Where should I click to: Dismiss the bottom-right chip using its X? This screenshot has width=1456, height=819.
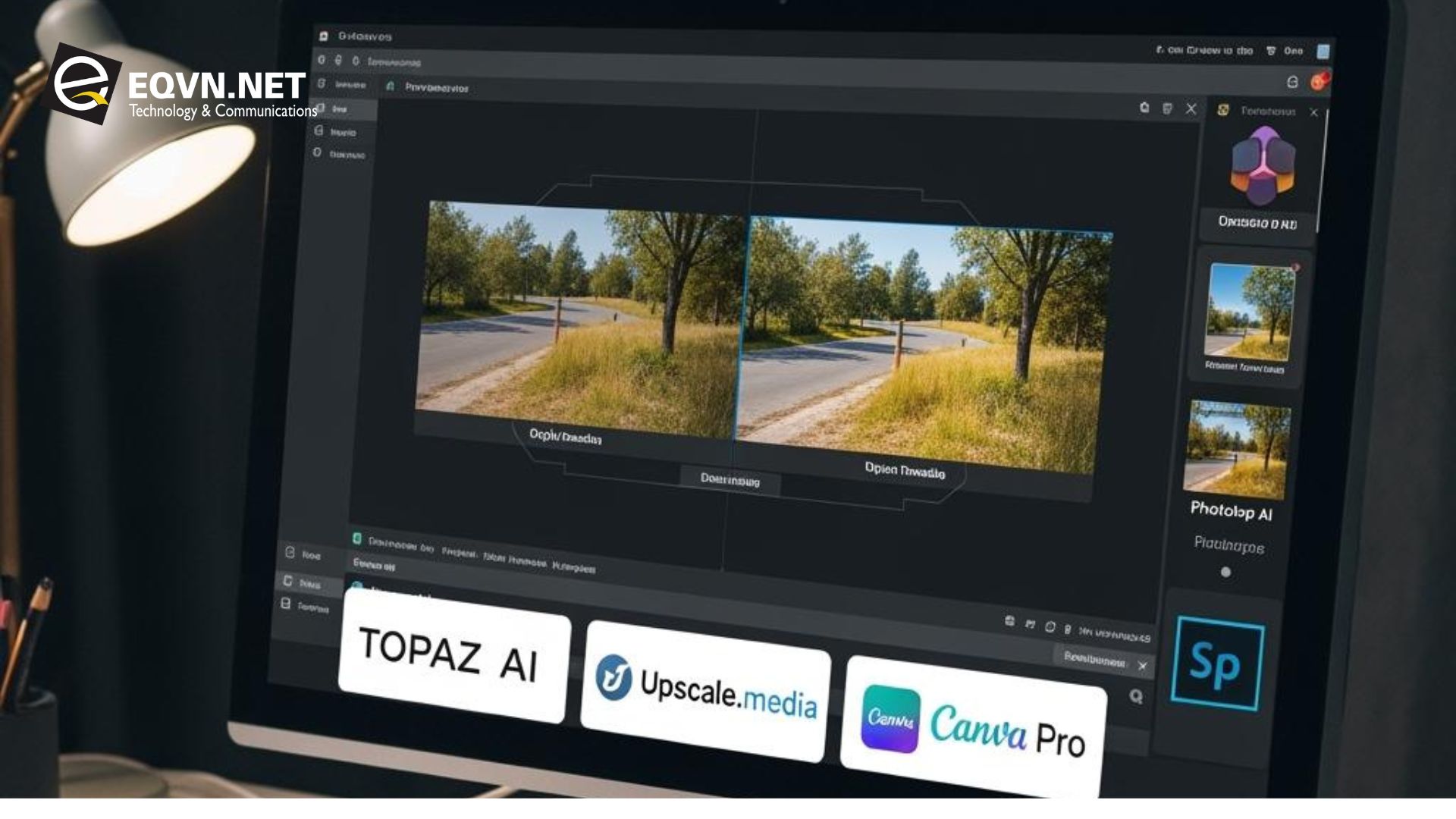pyautogui.click(x=1142, y=666)
